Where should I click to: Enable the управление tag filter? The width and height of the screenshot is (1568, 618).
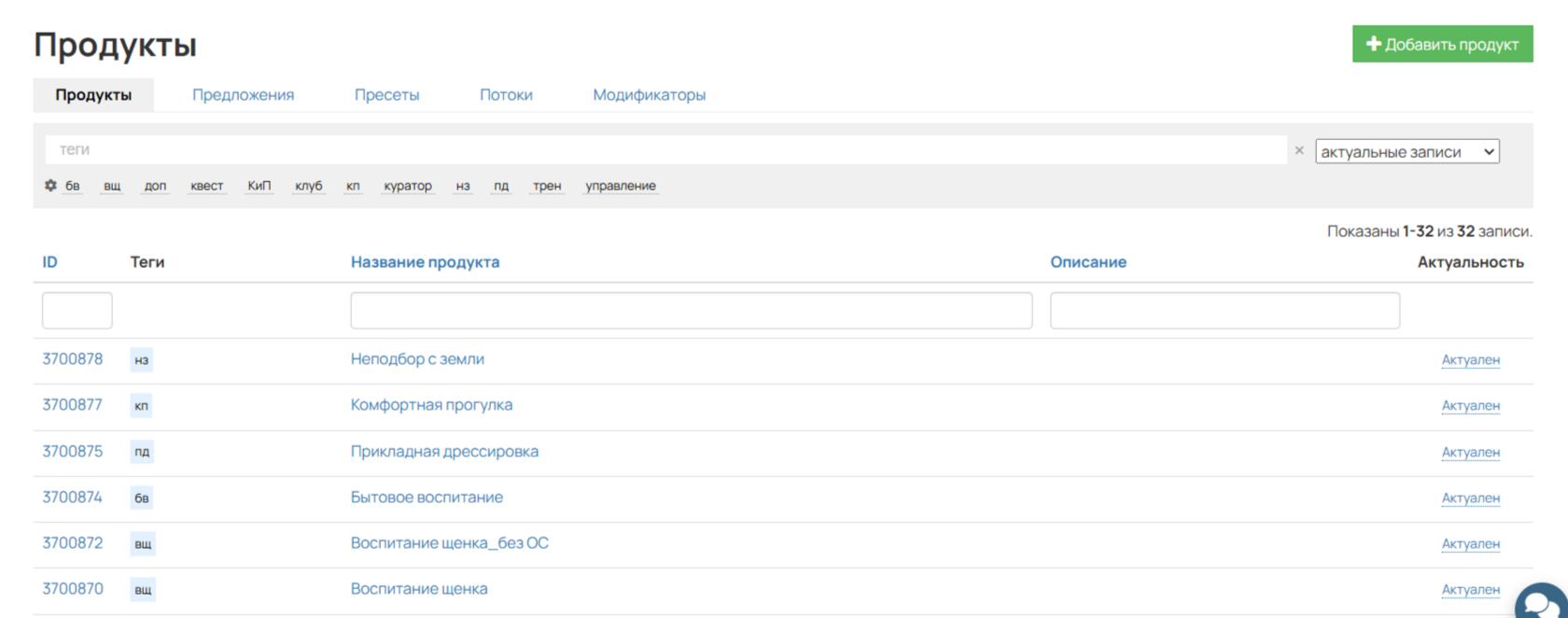621,186
